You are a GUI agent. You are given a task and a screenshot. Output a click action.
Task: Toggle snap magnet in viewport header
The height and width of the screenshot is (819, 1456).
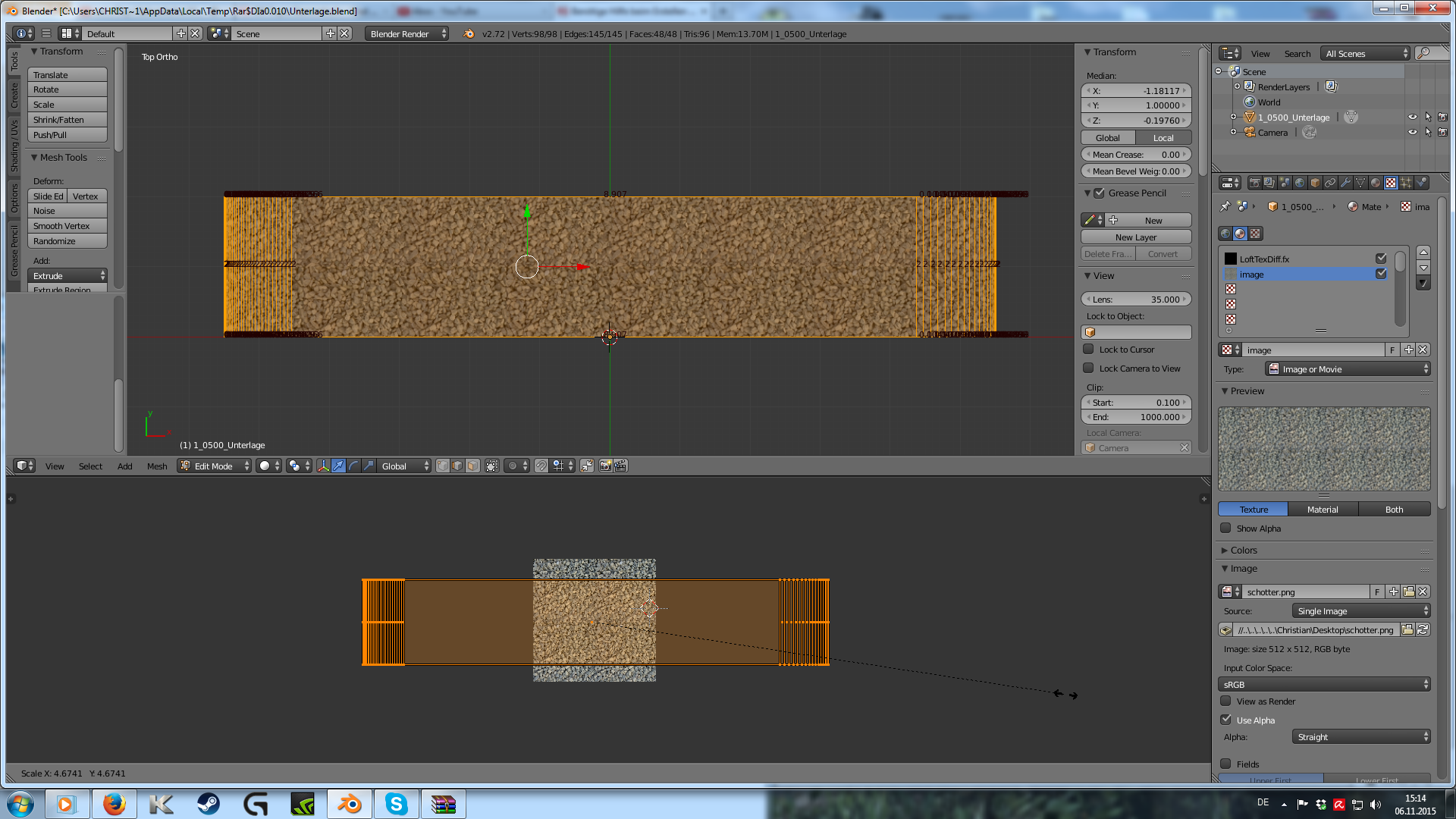pos(541,466)
